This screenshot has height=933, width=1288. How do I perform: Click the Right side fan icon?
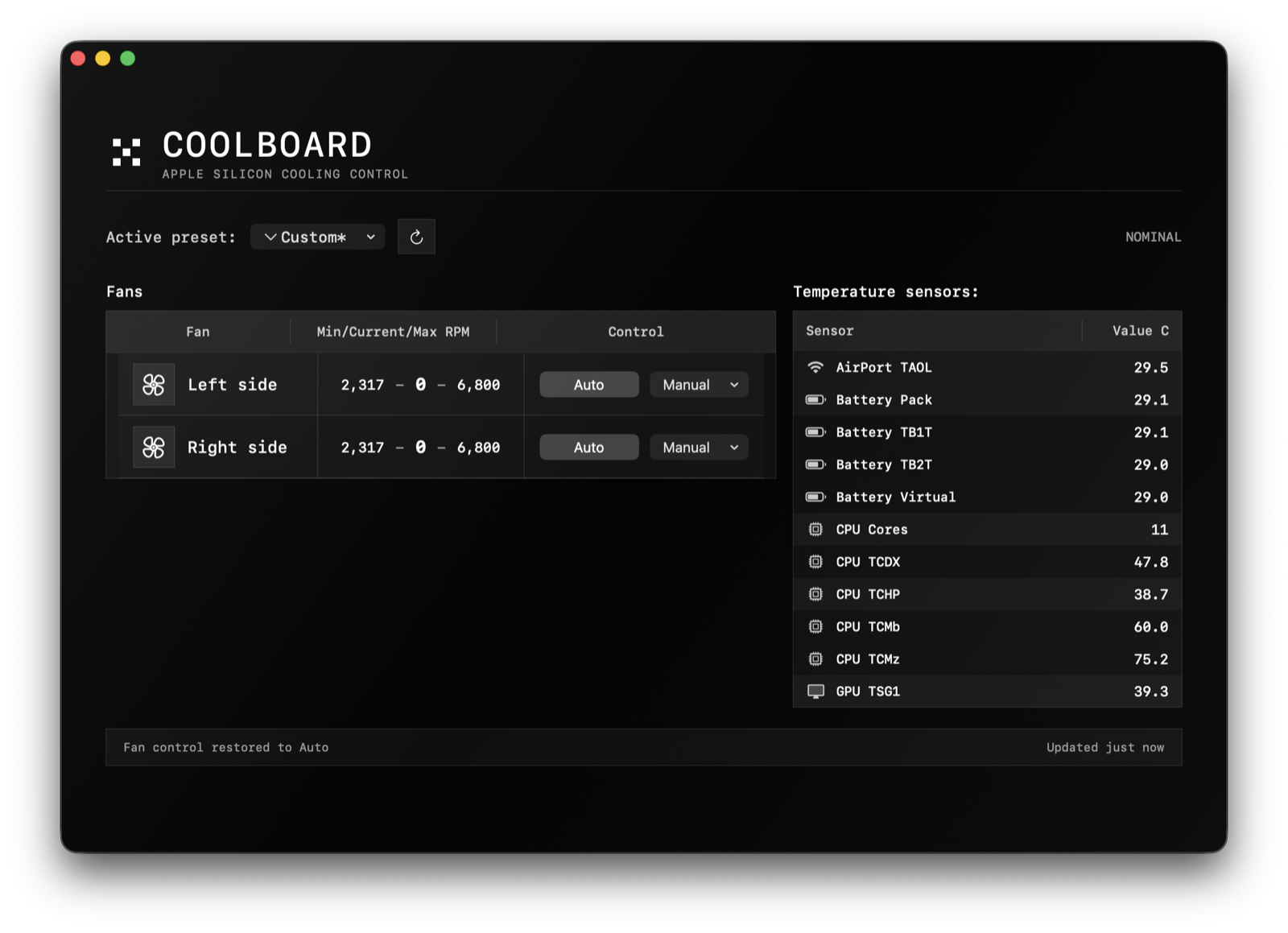(x=154, y=448)
